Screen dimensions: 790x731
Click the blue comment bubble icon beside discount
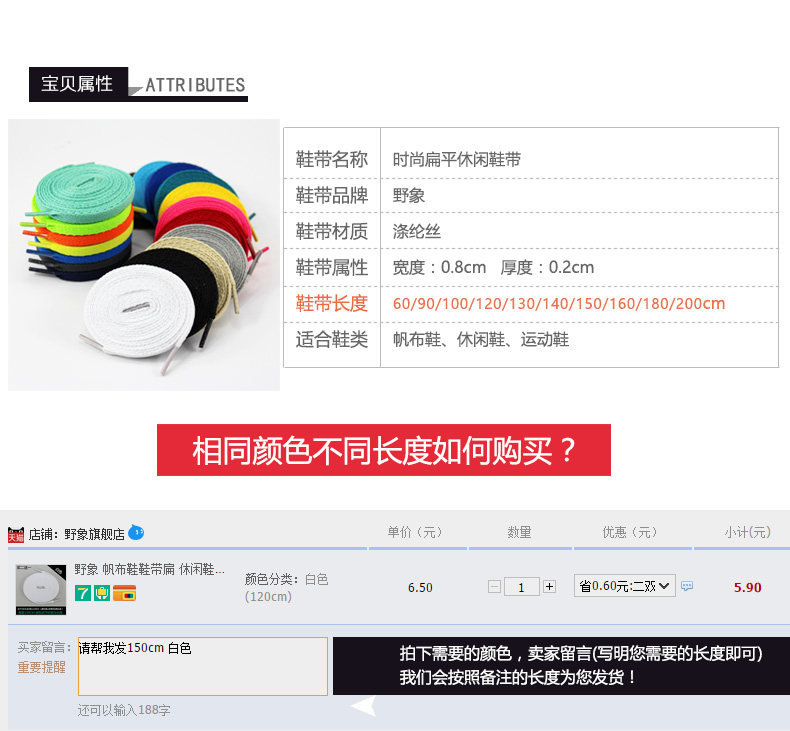[687, 586]
